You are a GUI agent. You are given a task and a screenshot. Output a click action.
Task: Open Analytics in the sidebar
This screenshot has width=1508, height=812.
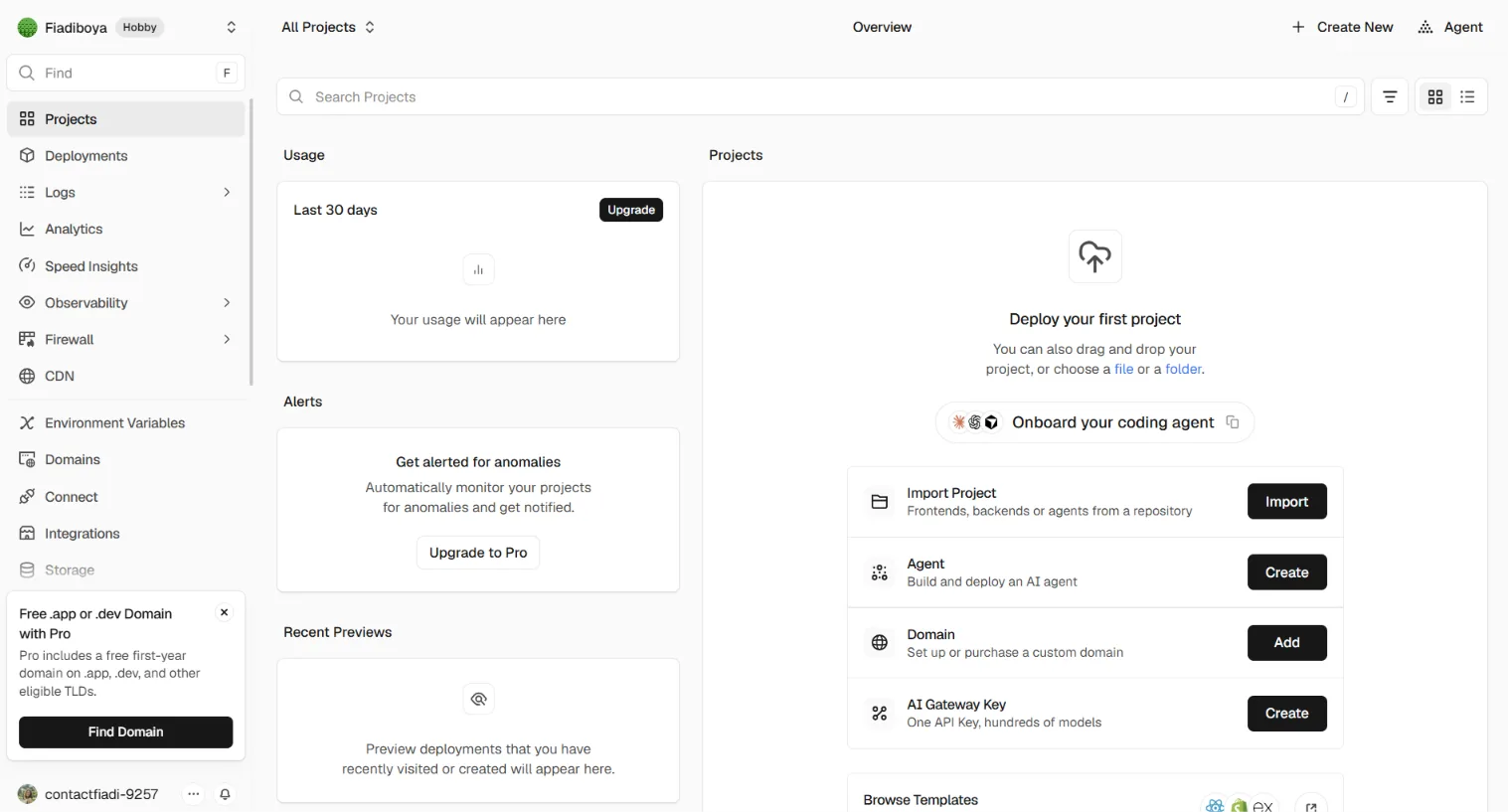[x=125, y=230]
